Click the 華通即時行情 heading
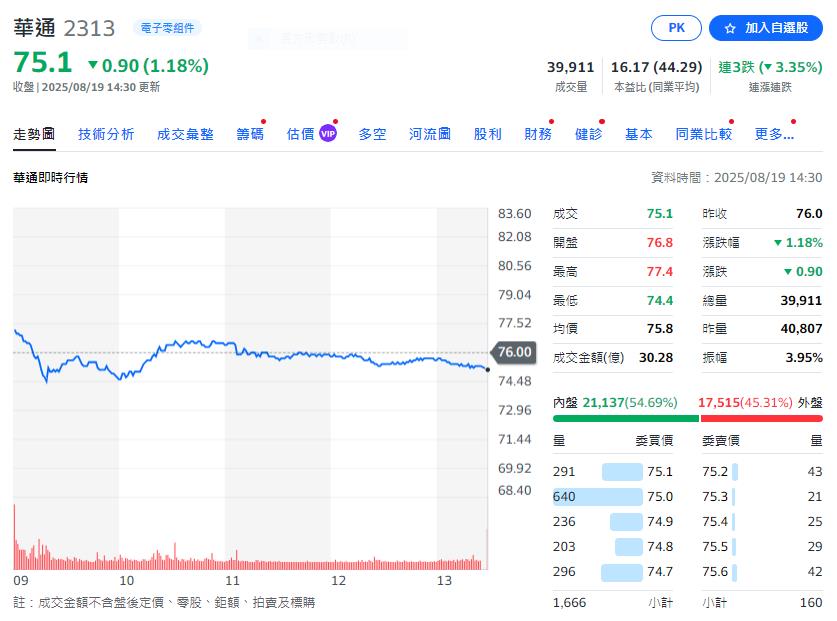837x621 pixels. click(x=51, y=177)
